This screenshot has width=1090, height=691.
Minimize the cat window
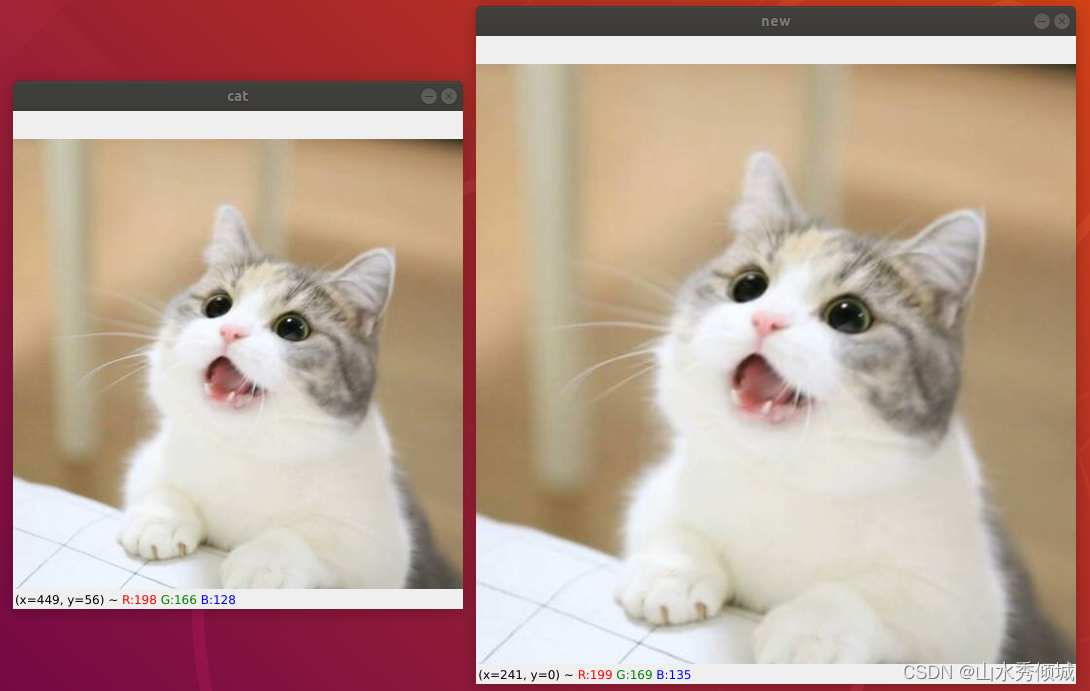pyautogui.click(x=429, y=96)
